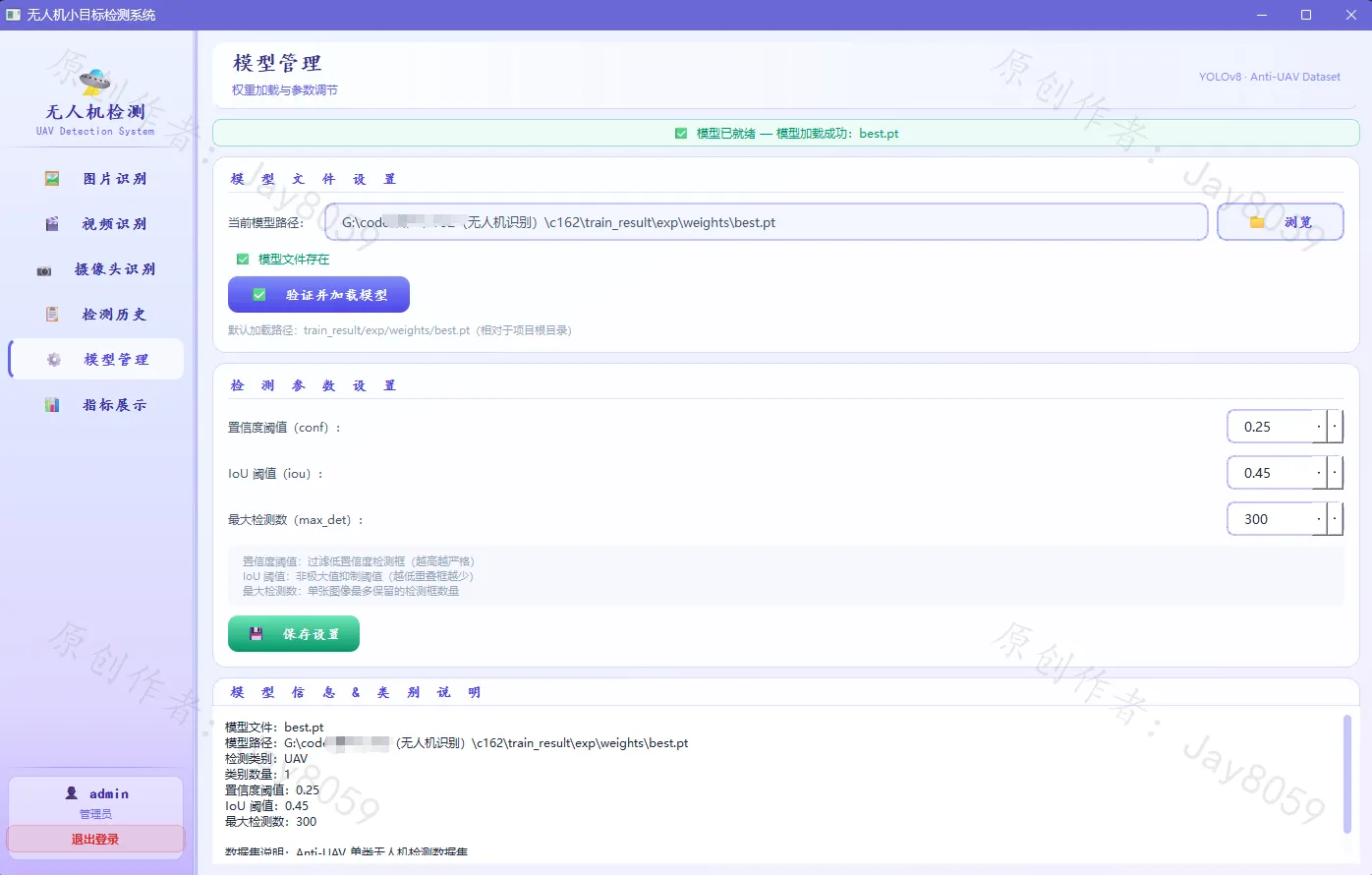The width and height of the screenshot is (1372, 875).
Task: Click the 保存设置 button
Action: point(294,634)
